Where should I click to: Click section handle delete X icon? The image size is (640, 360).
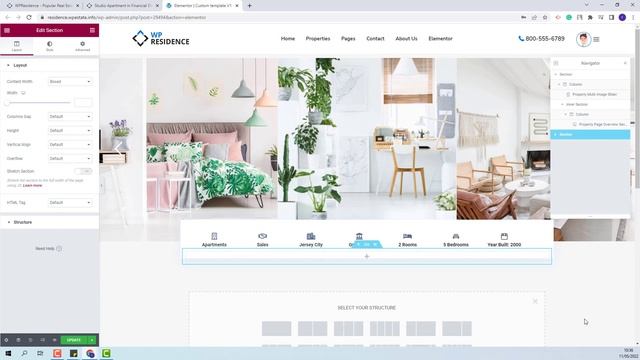pyautogui.click(x=375, y=244)
